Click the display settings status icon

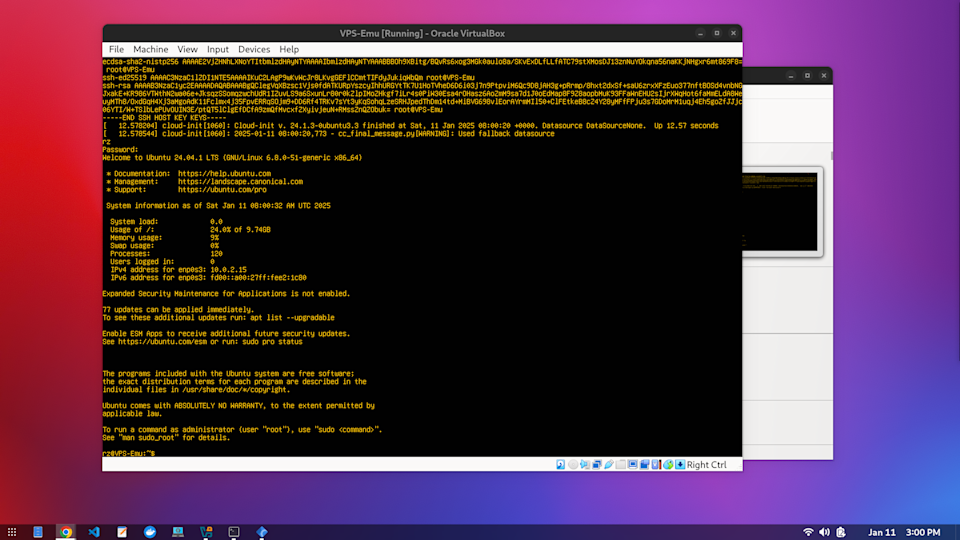[632, 465]
